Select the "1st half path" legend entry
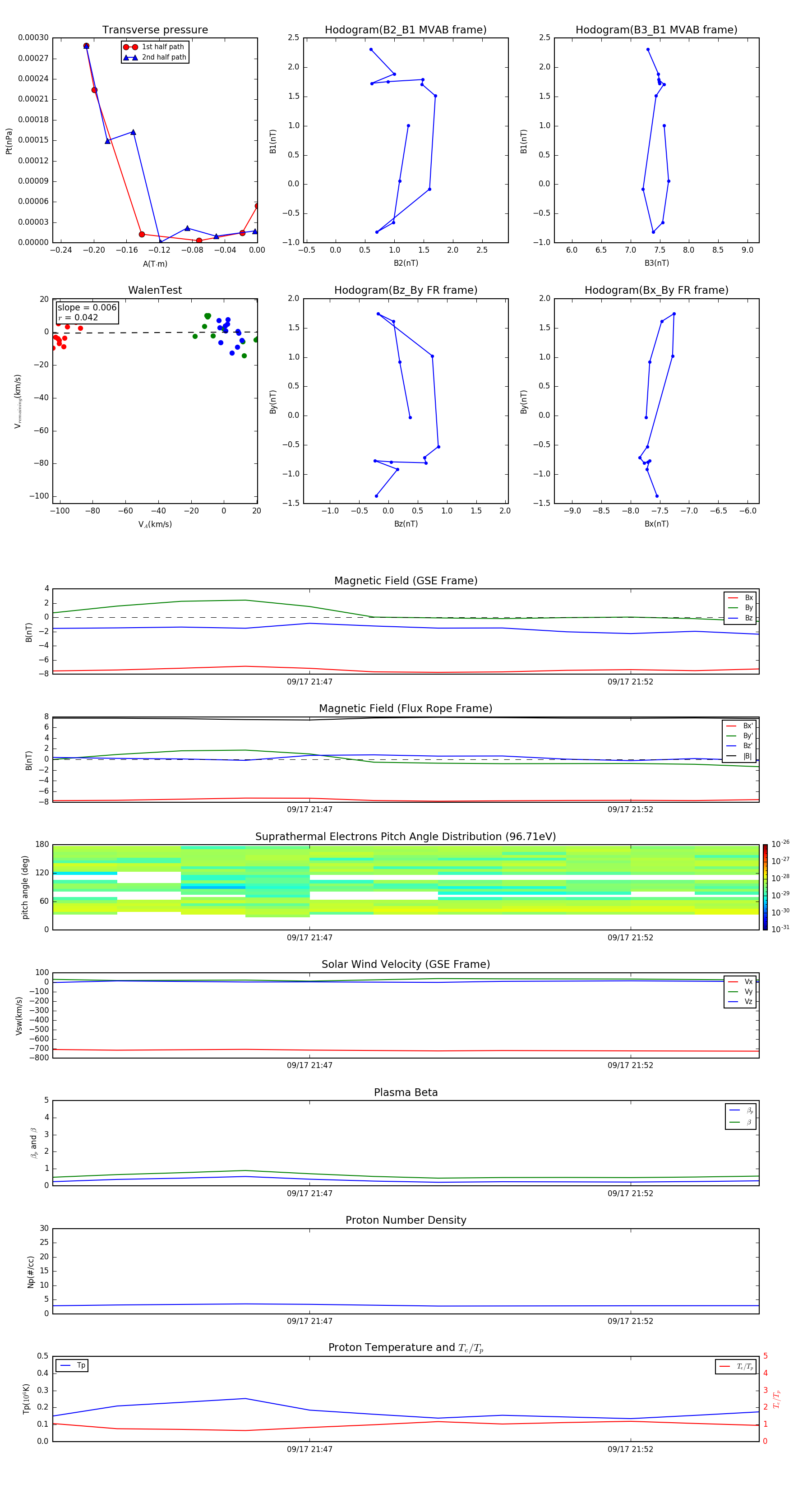The height and width of the screenshot is (1489, 812). (154, 47)
